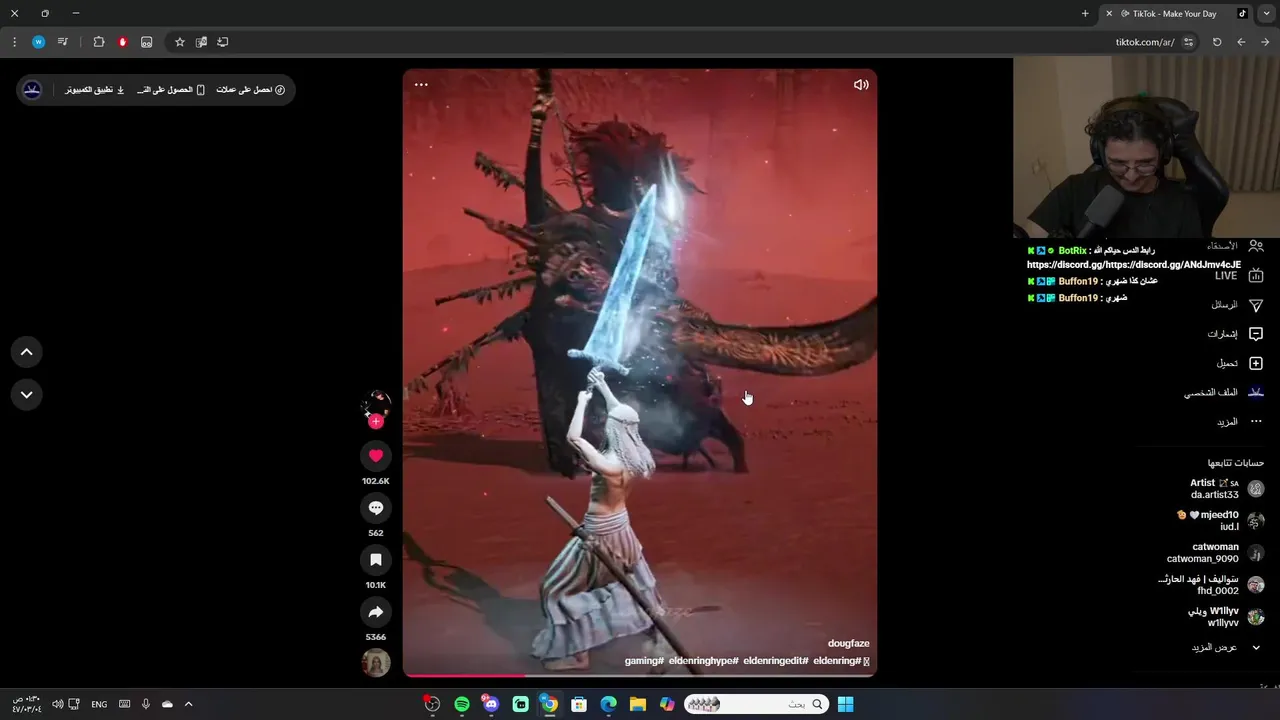1280x720 pixels.
Task: Open the browser three-dot menu
Action: click(x=14, y=42)
